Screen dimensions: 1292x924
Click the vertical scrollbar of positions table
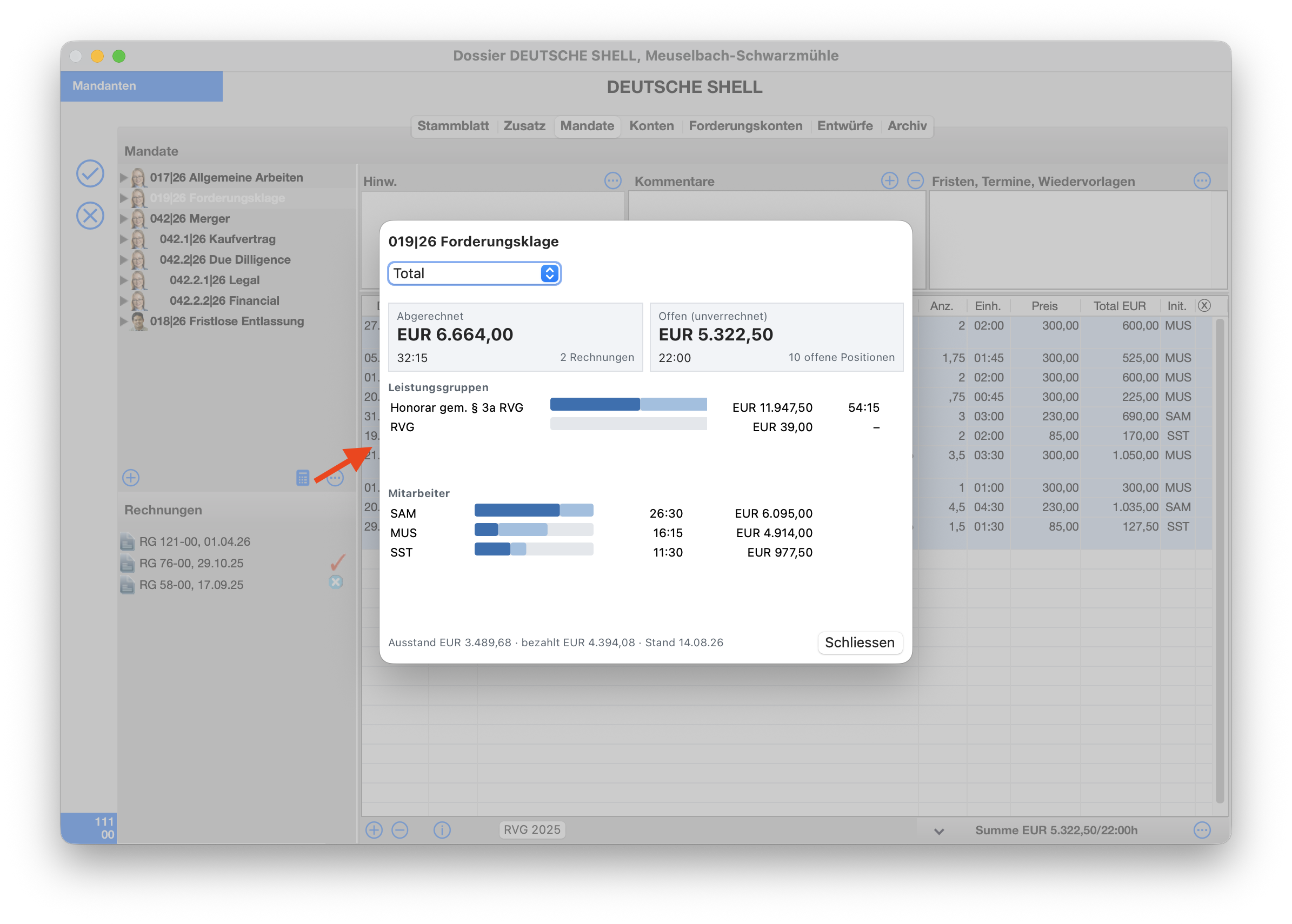[1219, 560]
